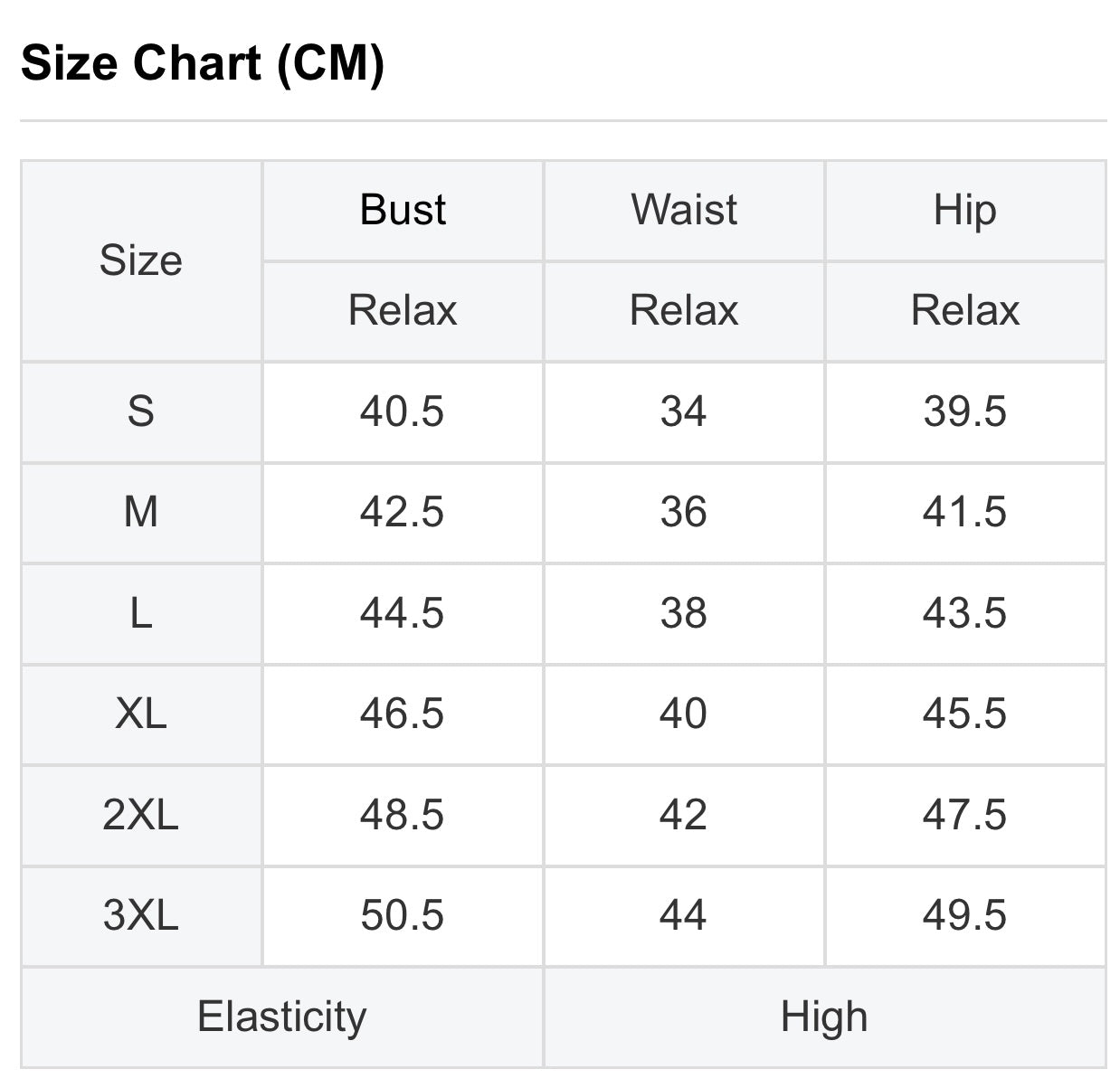Viewport: 1120px width, 1088px height.
Task: Click the High elasticity value
Action: [x=824, y=1017]
